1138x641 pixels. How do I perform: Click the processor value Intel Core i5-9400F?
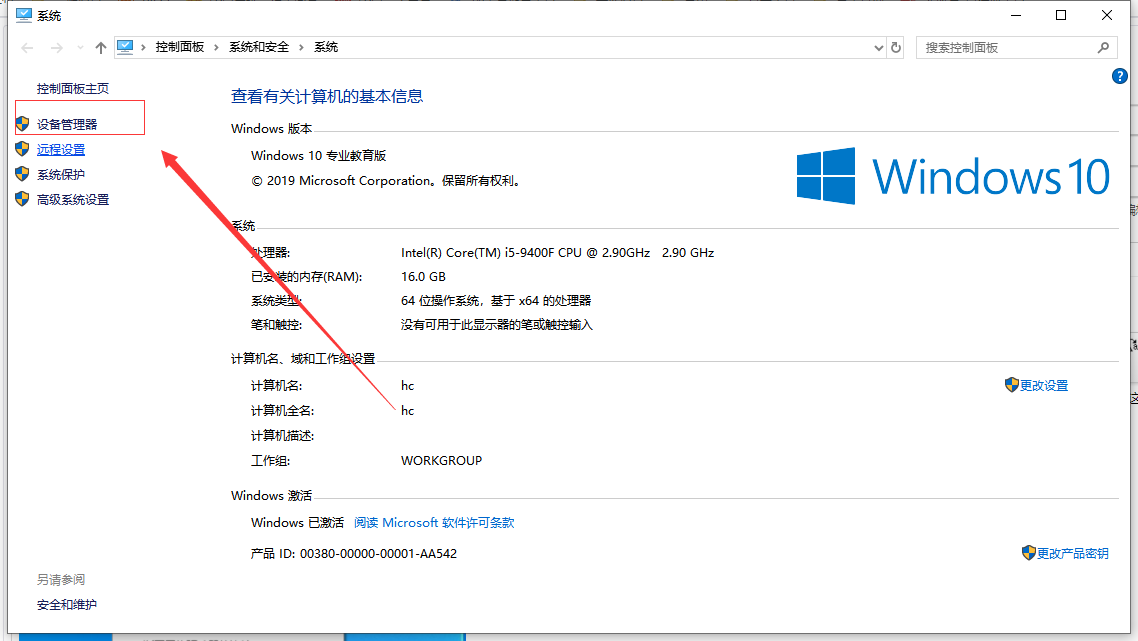557,253
